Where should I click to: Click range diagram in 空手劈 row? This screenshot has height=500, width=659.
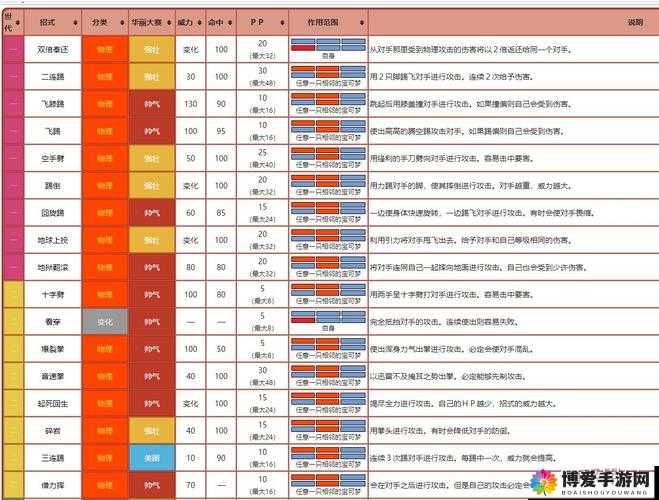point(328,154)
